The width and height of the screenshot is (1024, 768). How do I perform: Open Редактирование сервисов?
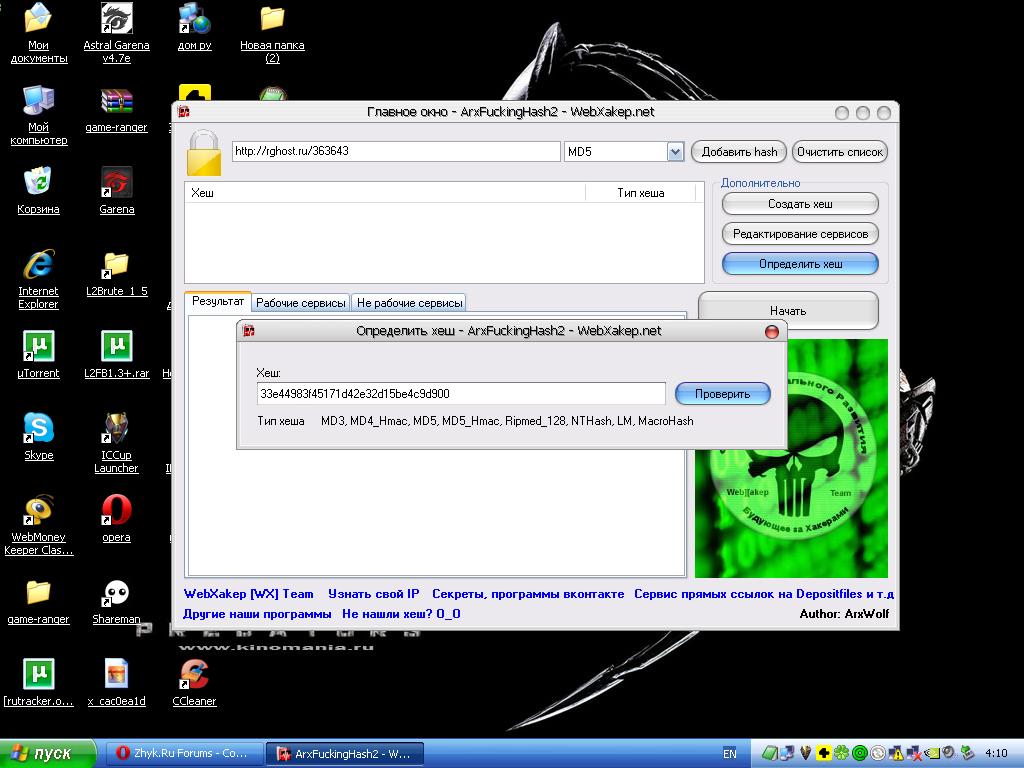(800, 234)
